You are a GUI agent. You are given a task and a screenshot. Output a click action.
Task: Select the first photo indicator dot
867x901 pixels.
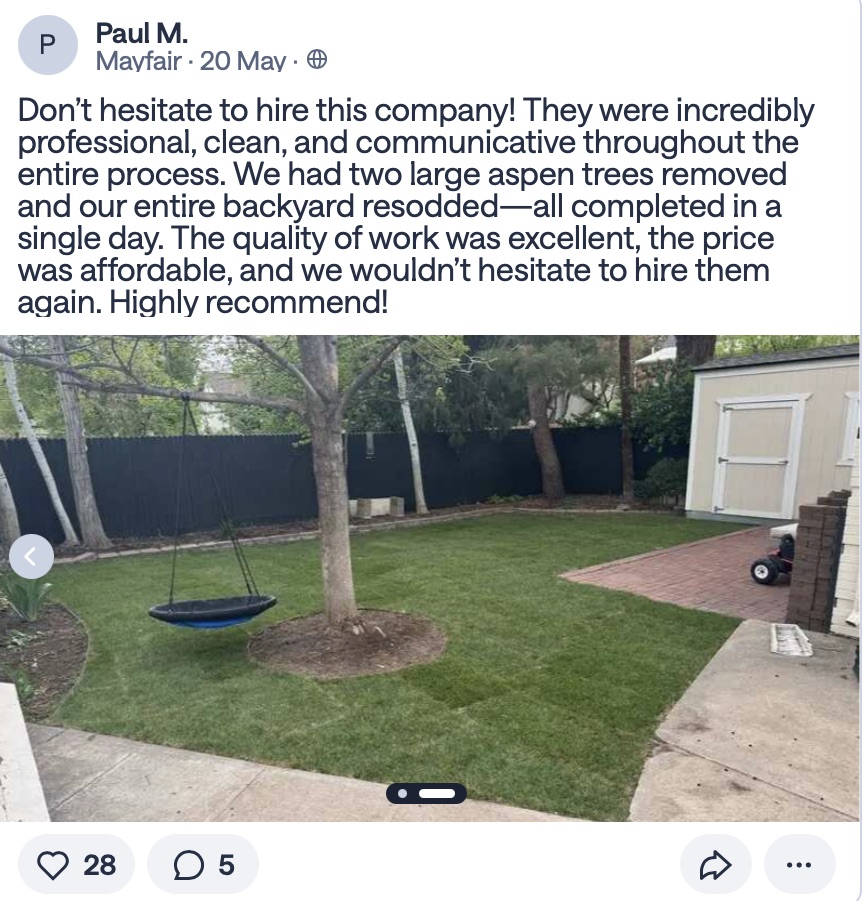tap(403, 794)
